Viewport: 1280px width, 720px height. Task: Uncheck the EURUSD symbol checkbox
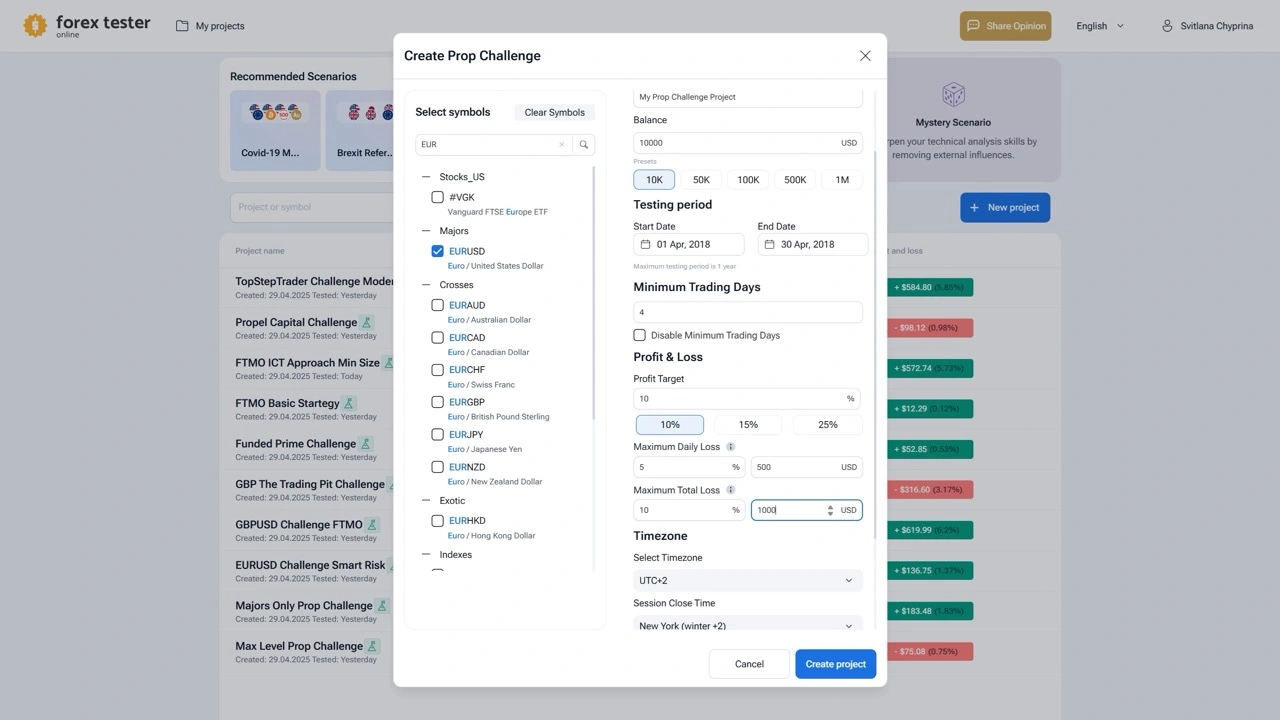(437, 251)
